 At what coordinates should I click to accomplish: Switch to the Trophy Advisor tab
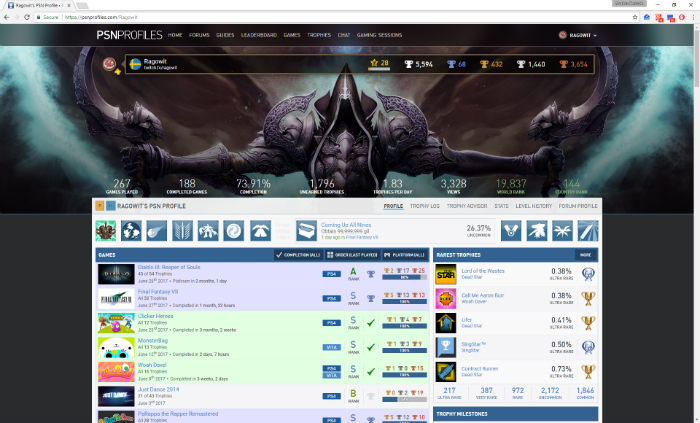pyautogui.click(x=467, y=206)
